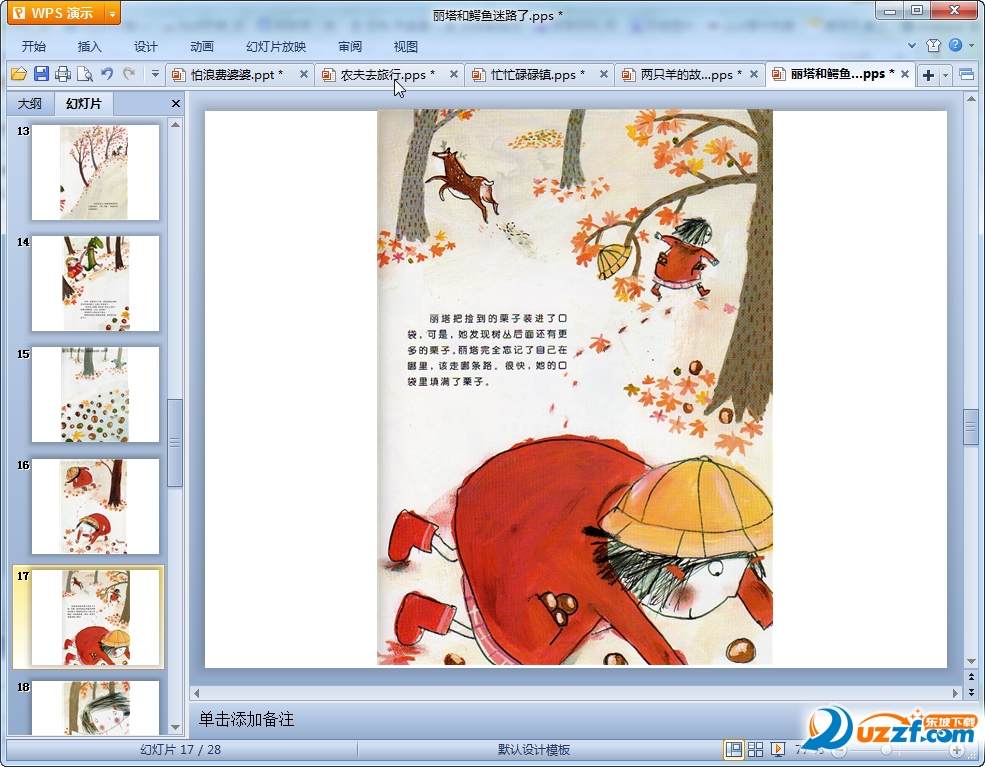The width and height of the screenshot is (985, 767).
Task: Select slide 16 thumbnail
Action: pyautogui.click(x=95, y=506)
